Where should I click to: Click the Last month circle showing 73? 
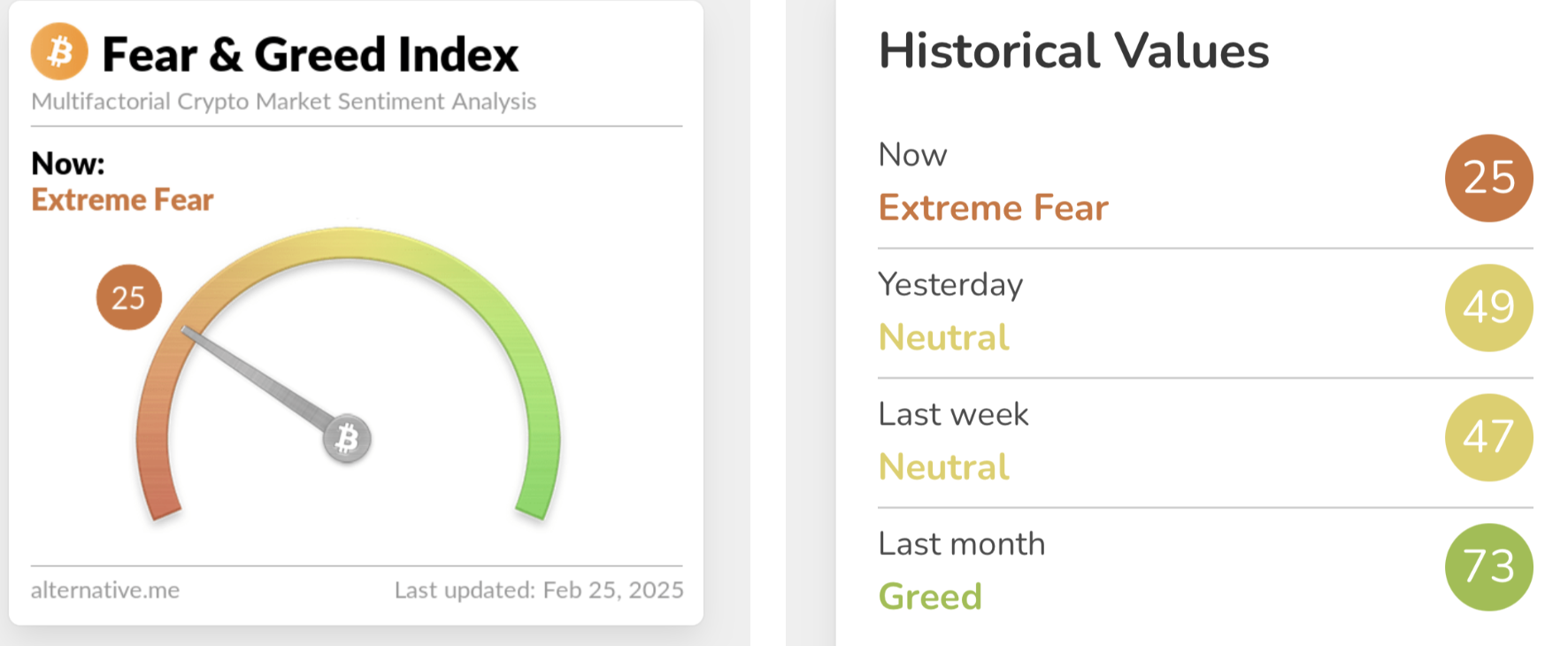tap(1488, 566)
